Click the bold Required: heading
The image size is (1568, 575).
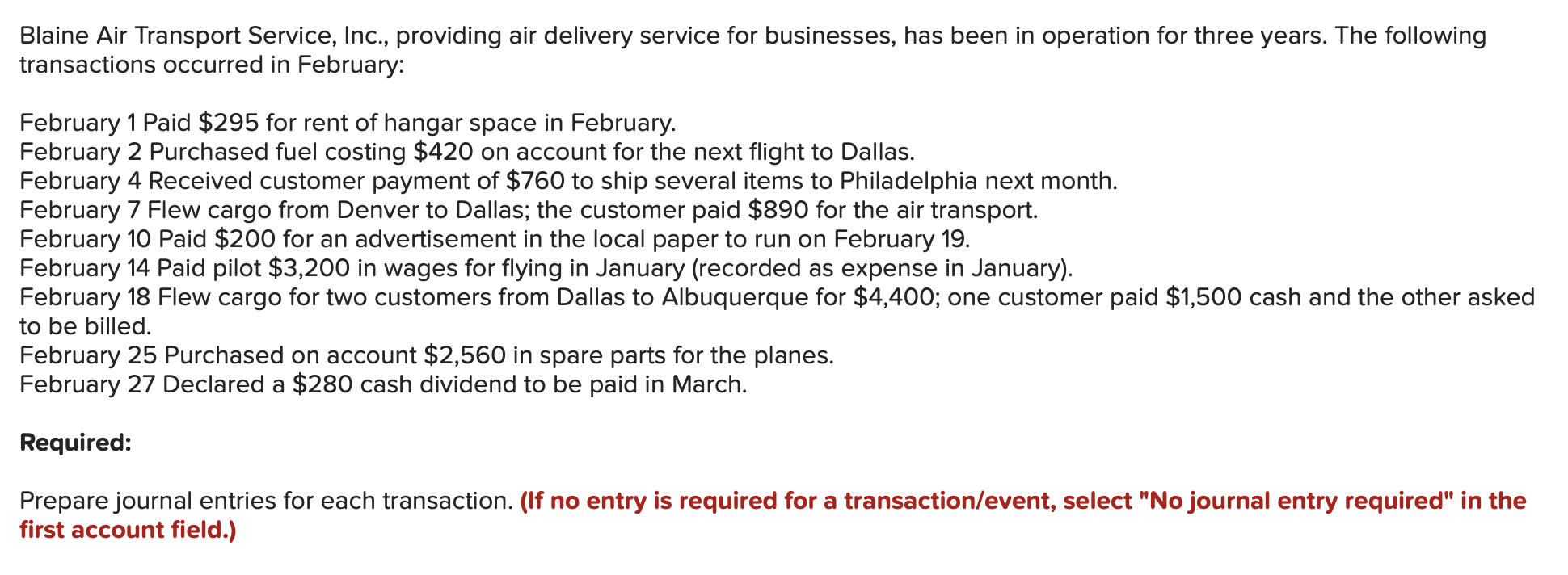(75, 443)
